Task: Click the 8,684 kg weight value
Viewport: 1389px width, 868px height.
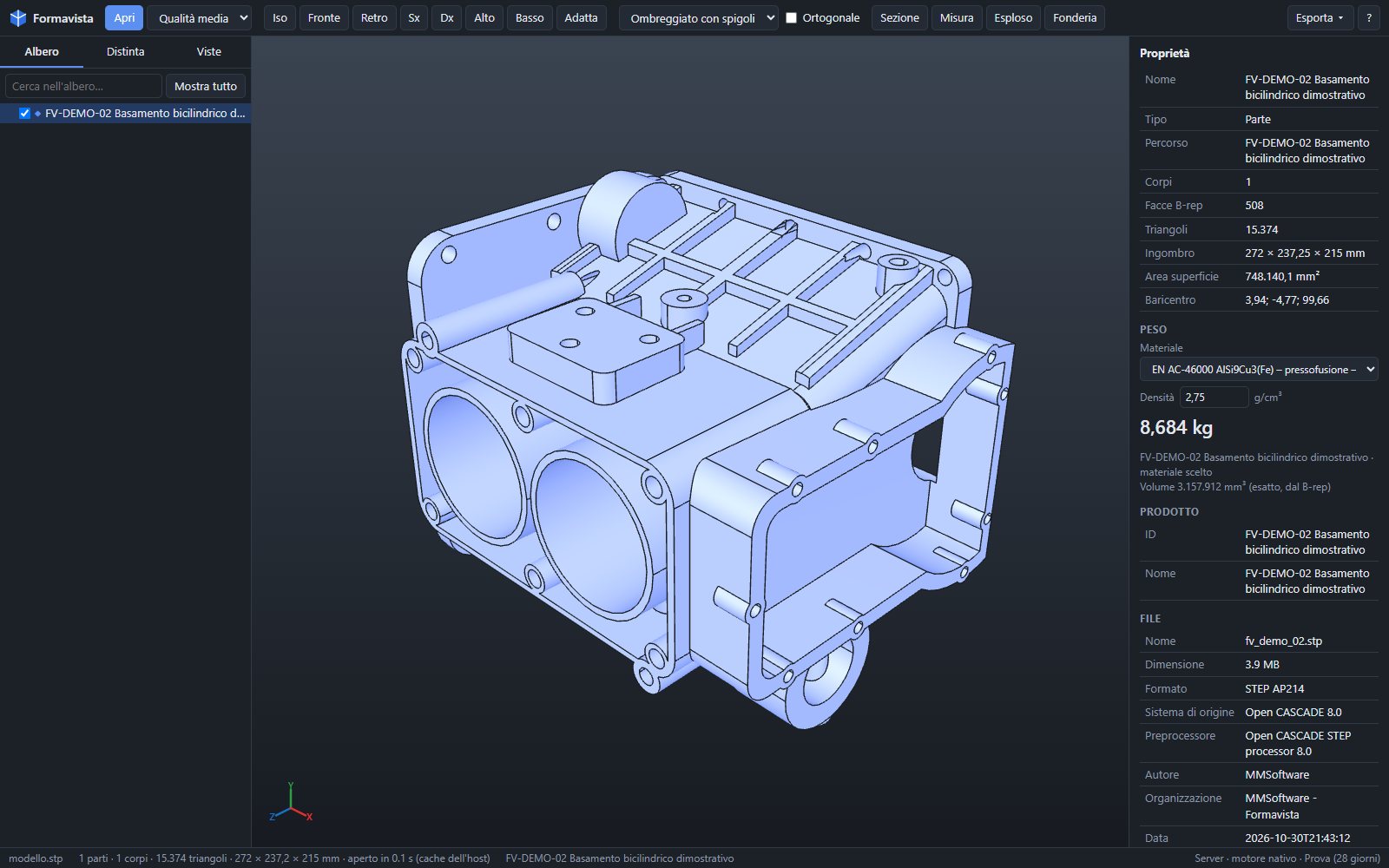Action: tap(1176, 427)
